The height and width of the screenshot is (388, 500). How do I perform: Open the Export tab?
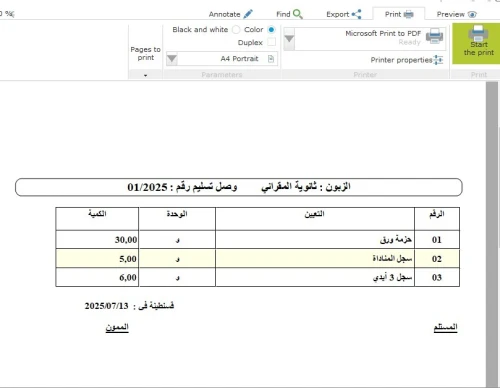(344, 14)
